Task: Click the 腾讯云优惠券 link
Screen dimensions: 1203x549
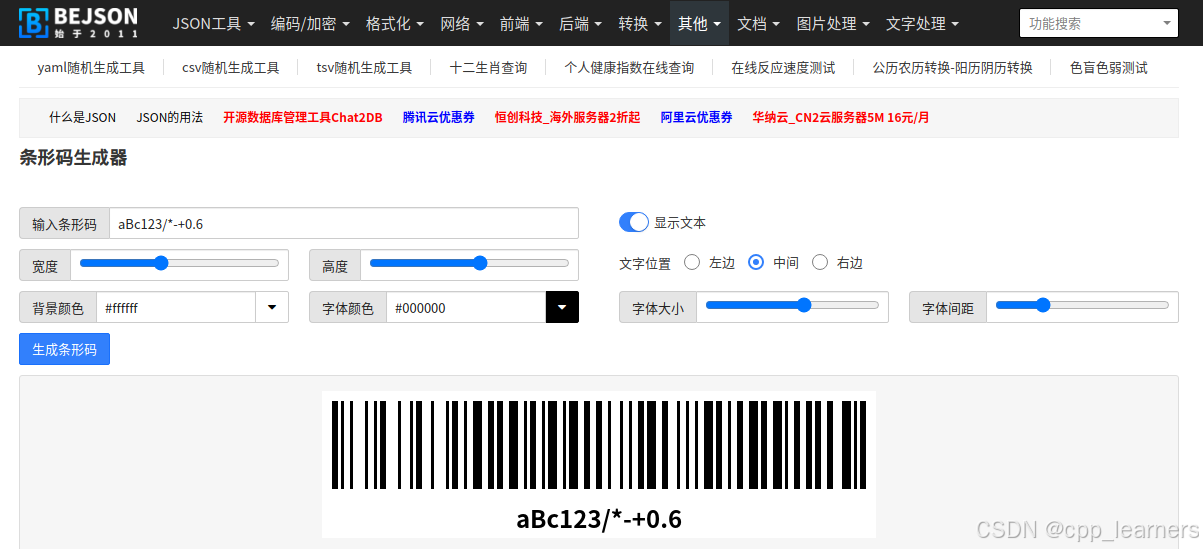Action: click(439, 117)
